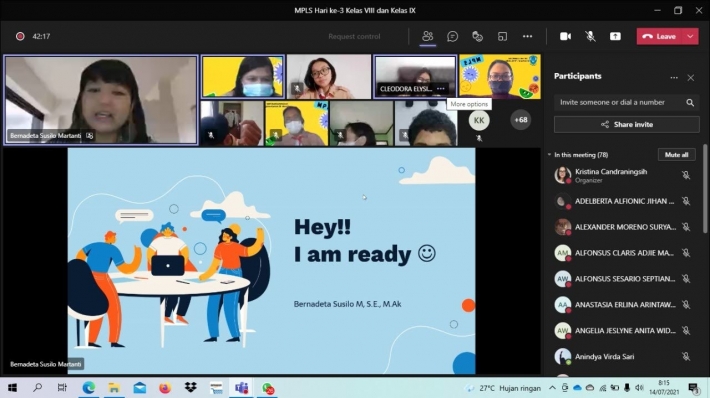
Task: Open Firefox from the taskbar
Action: (x=165, y=388)
